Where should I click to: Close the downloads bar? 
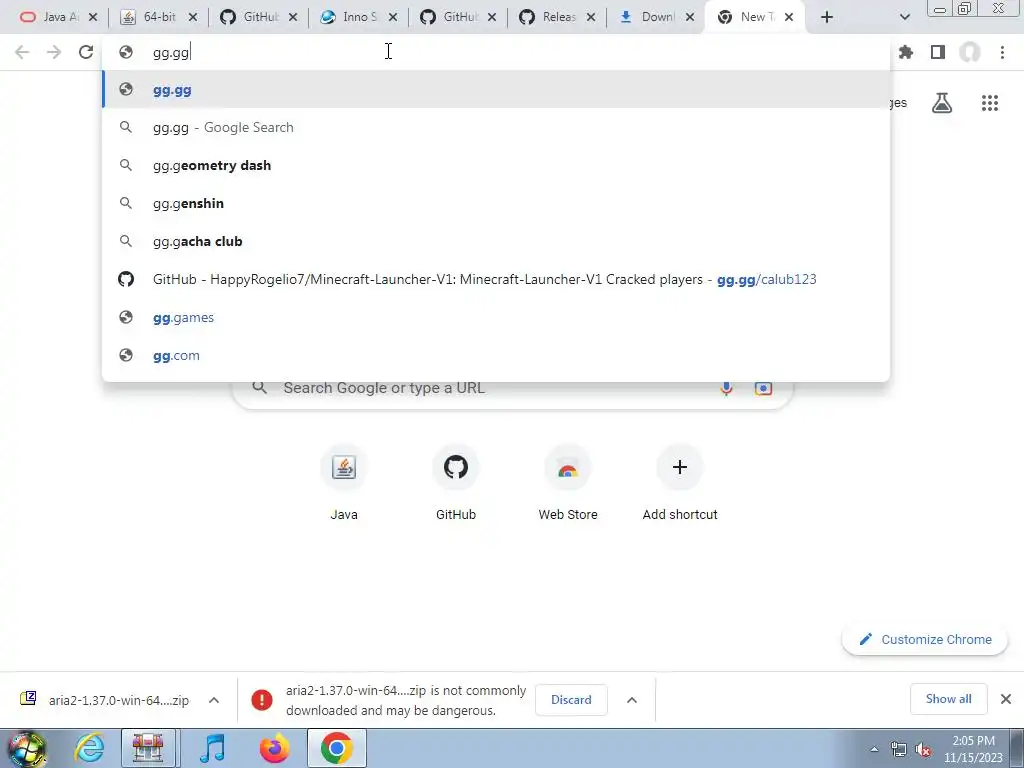1006,699
